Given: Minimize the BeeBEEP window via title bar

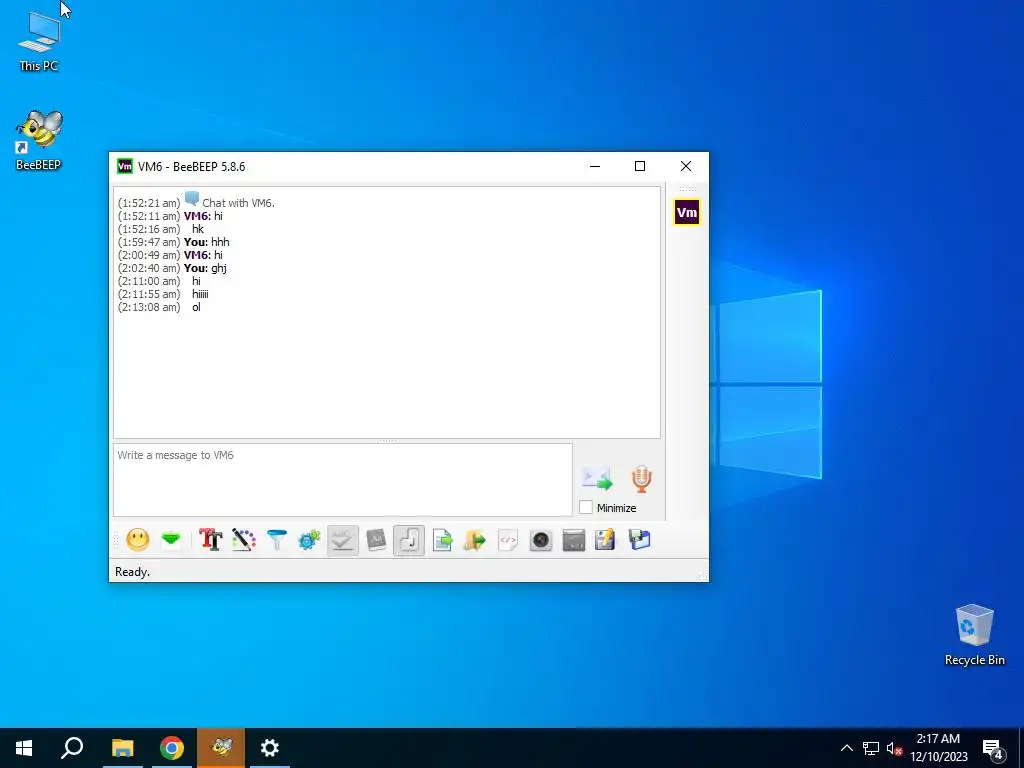Looking at the screenshot, I should coord(595,166).
